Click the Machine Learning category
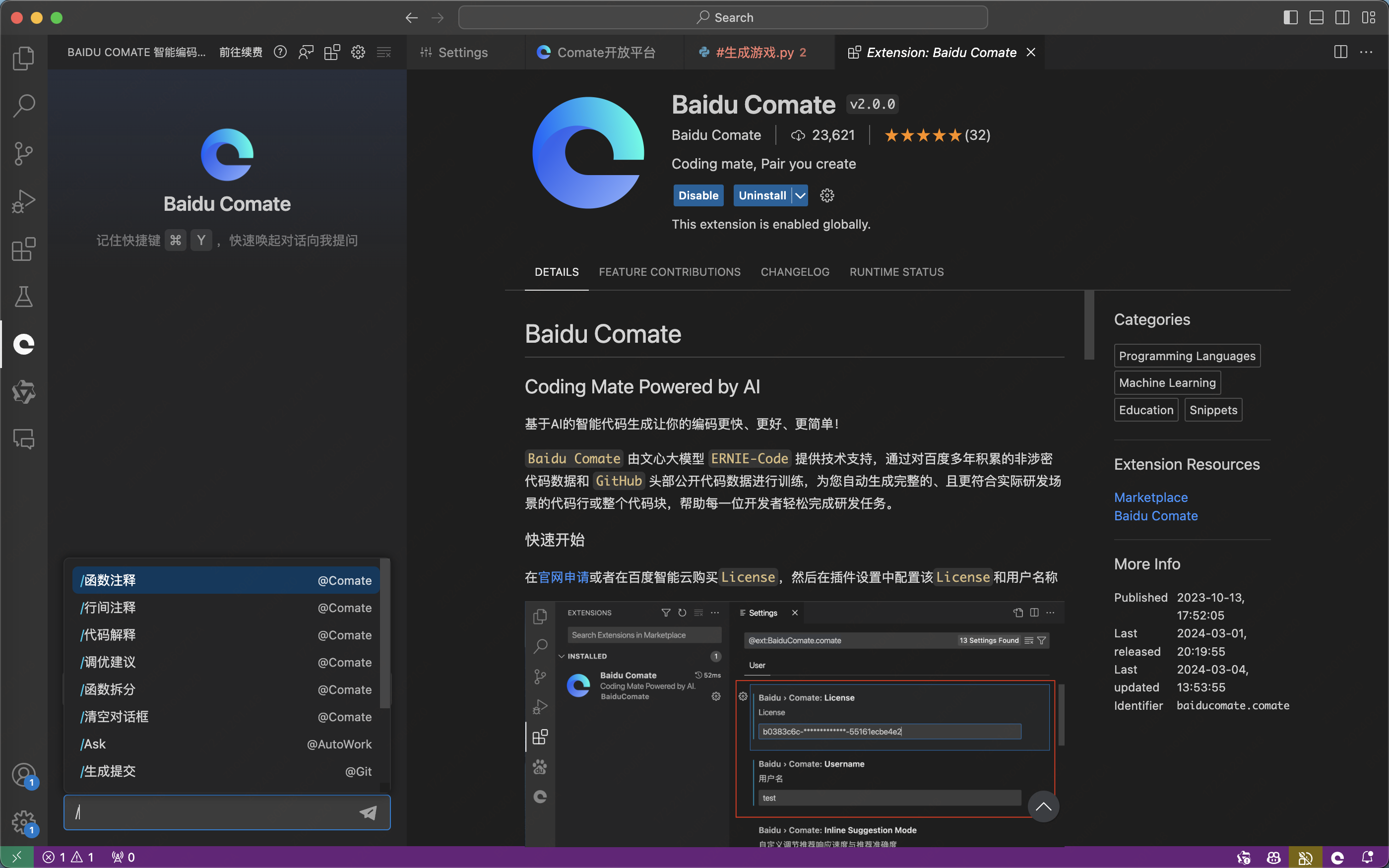The height and width of the screenshot is (868, 1389). click(x=1167, y=383)
